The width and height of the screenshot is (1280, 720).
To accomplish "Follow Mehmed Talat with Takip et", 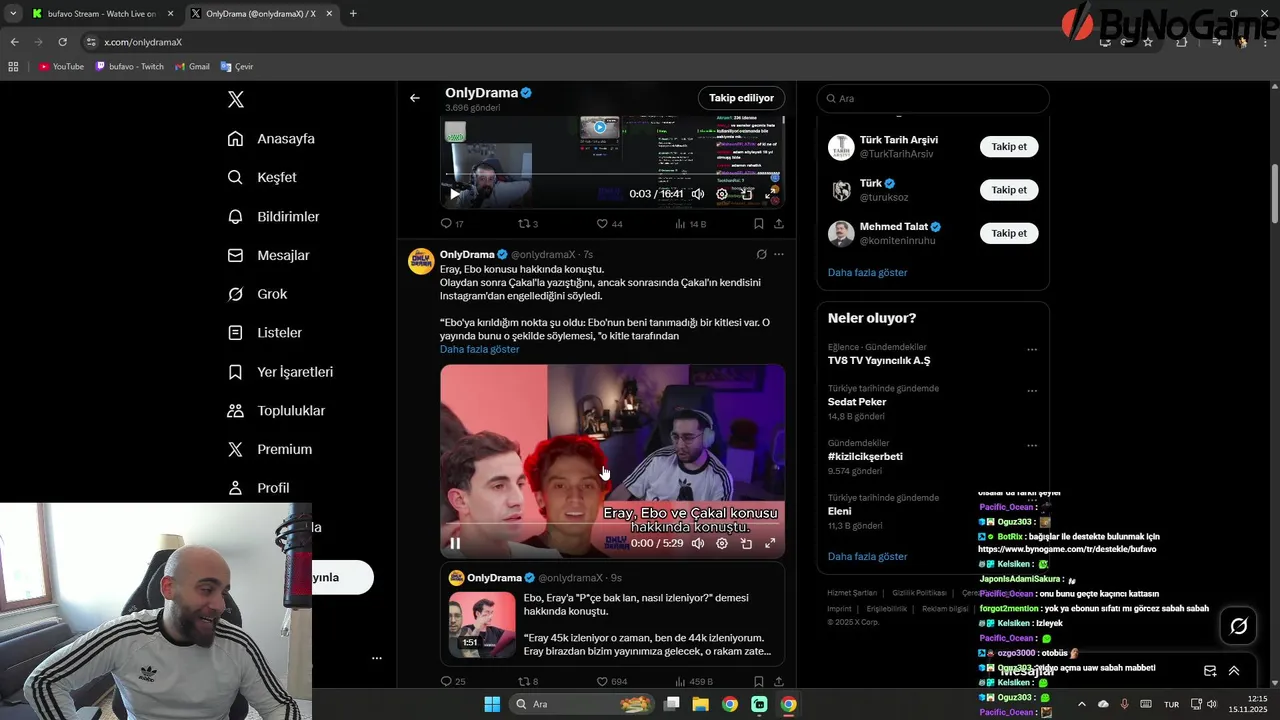I will click(x=1009, y=233).
